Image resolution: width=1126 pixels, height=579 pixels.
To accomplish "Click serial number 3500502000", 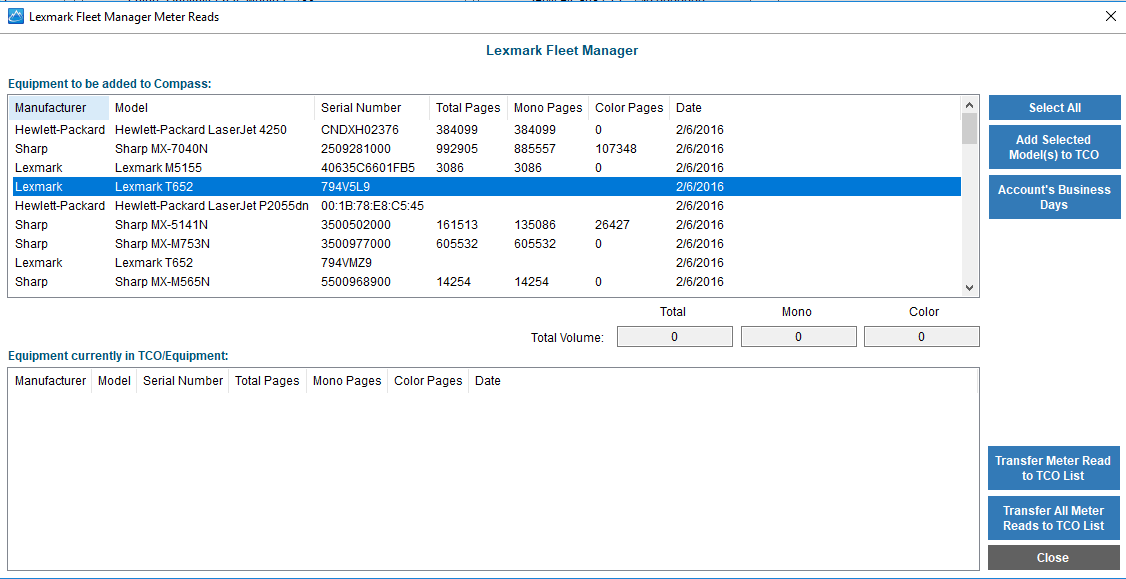I will [x=356, y=225].
